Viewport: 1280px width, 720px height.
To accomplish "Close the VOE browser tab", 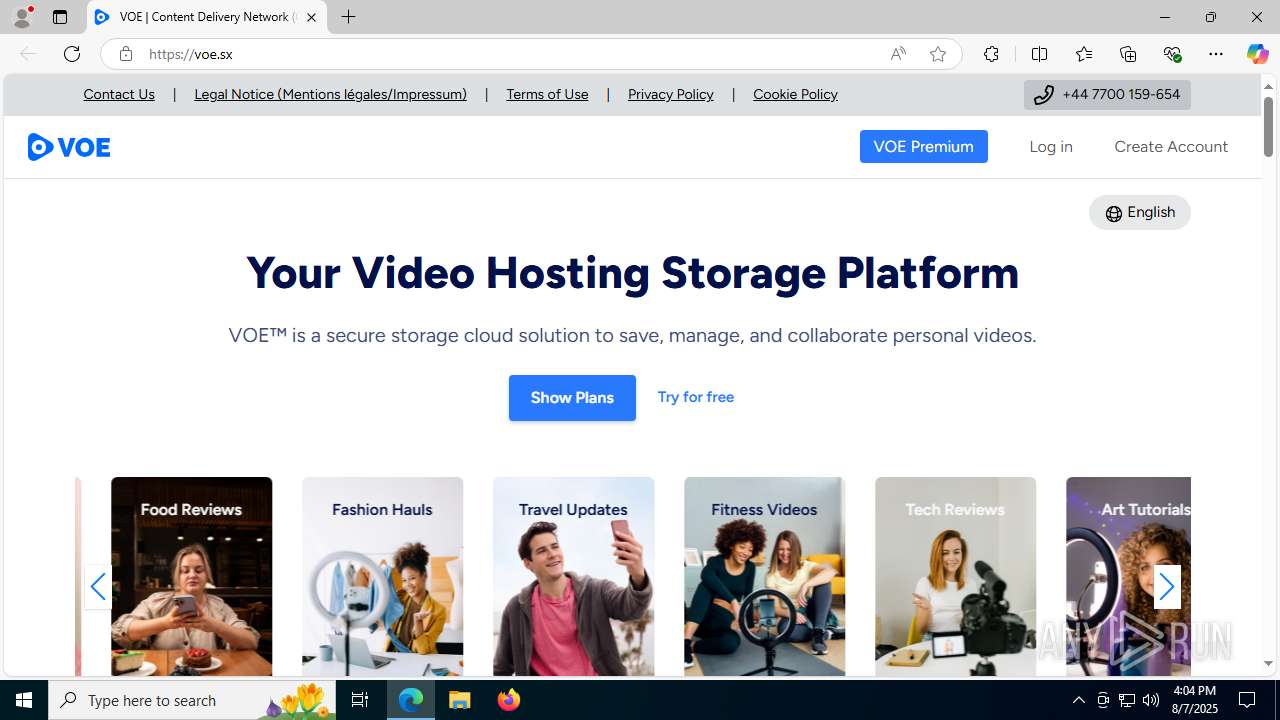I will (311, 17).
